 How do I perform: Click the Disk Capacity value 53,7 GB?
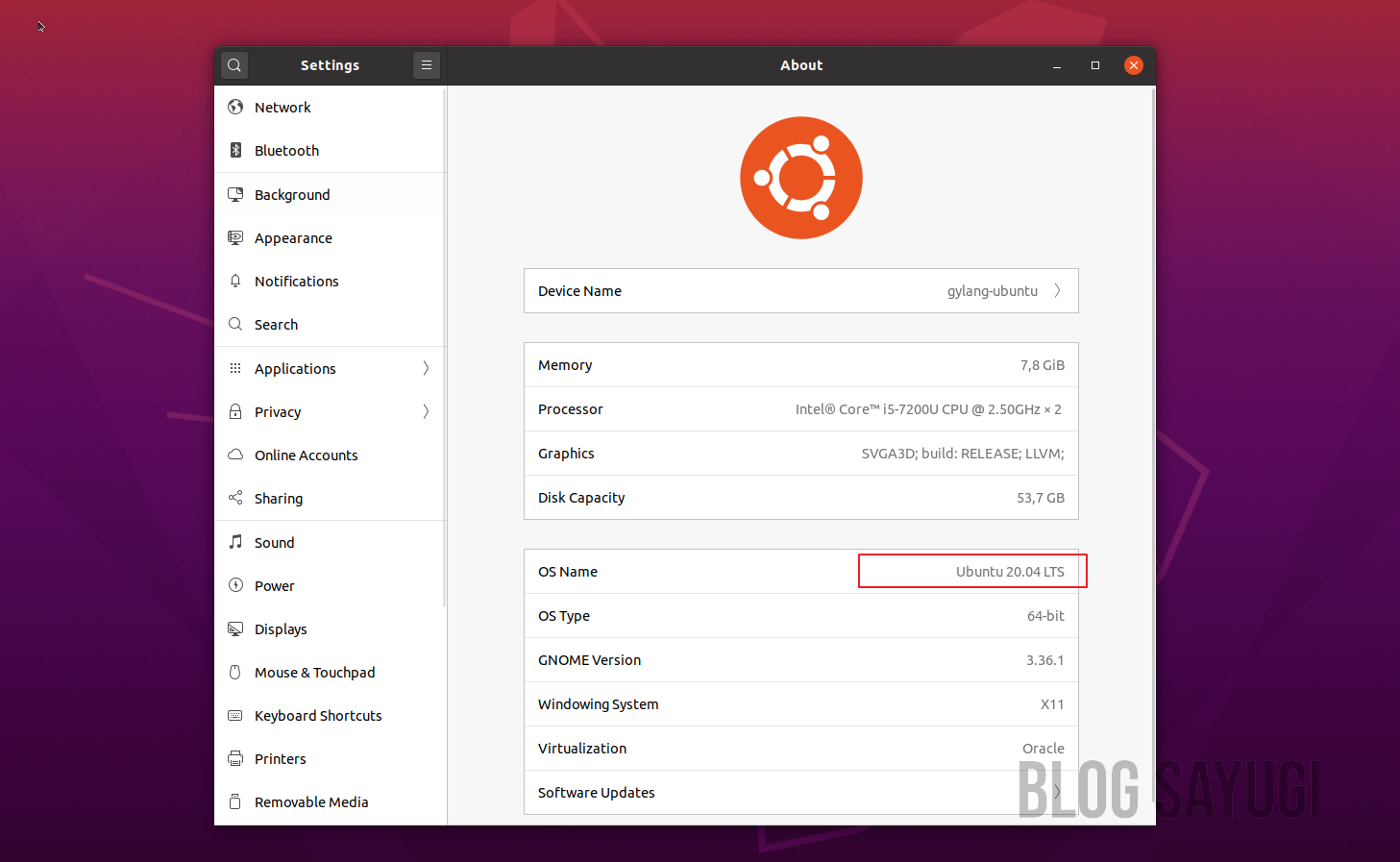point(1041,498)
